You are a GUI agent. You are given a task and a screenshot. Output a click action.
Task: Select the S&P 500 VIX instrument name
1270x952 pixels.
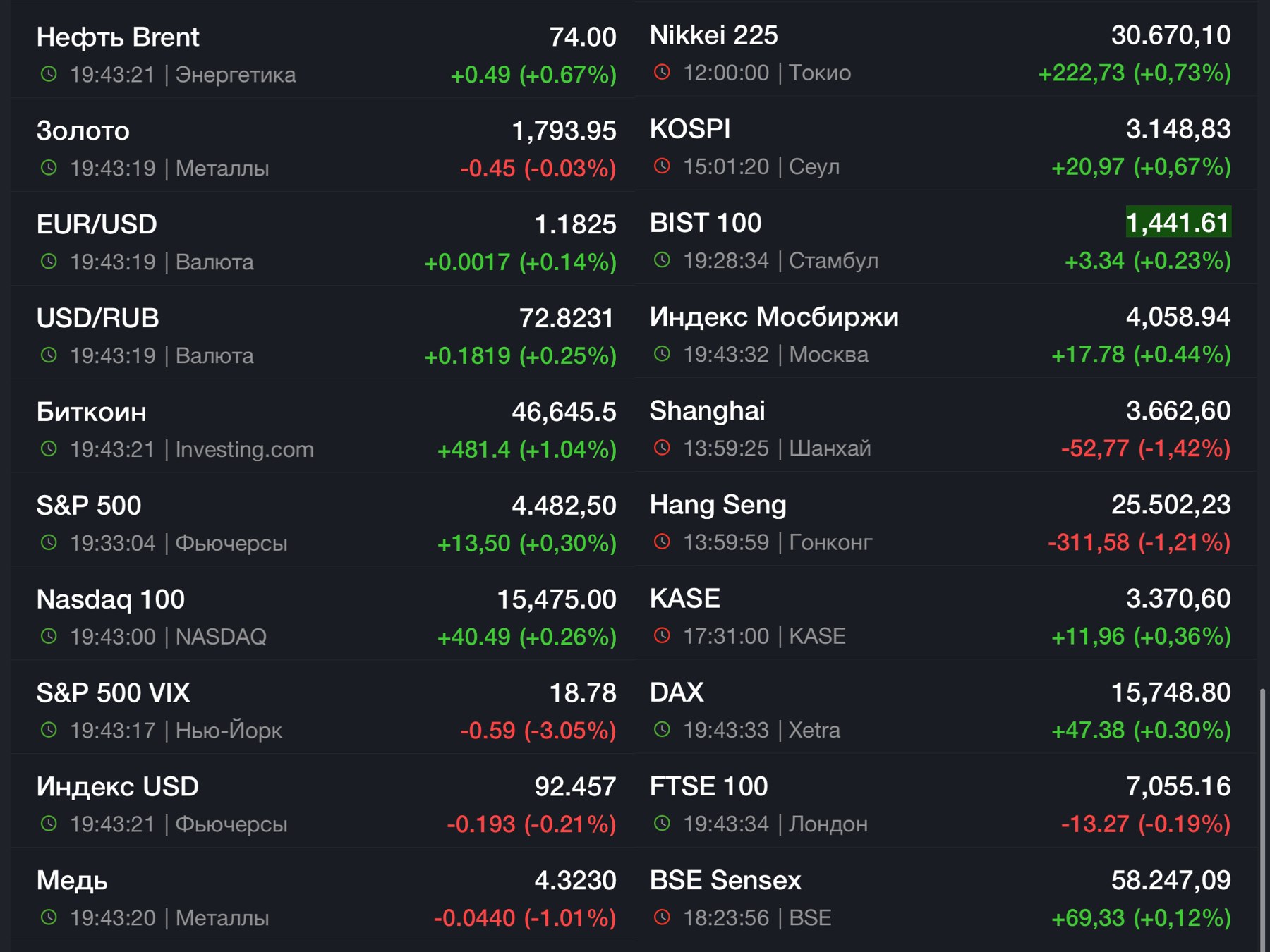tap(114, 693)
